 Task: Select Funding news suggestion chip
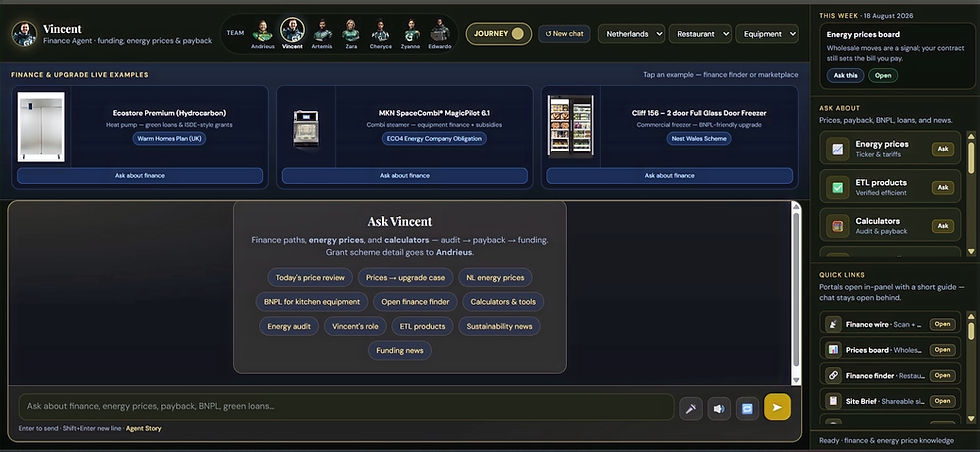[x=400, y=351]
